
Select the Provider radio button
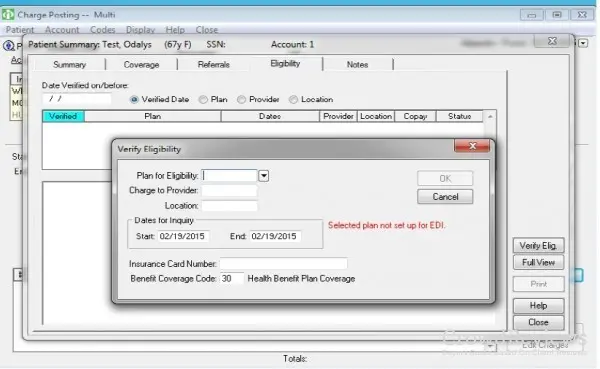[x=241, y=100]
